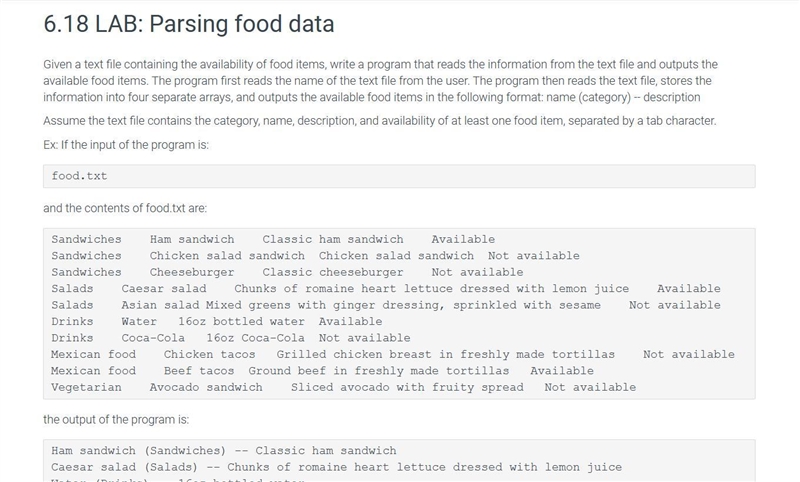
Task: Click the "6.18 LAB: Parsing food data" heading
Action: click(x=189, y=24)
